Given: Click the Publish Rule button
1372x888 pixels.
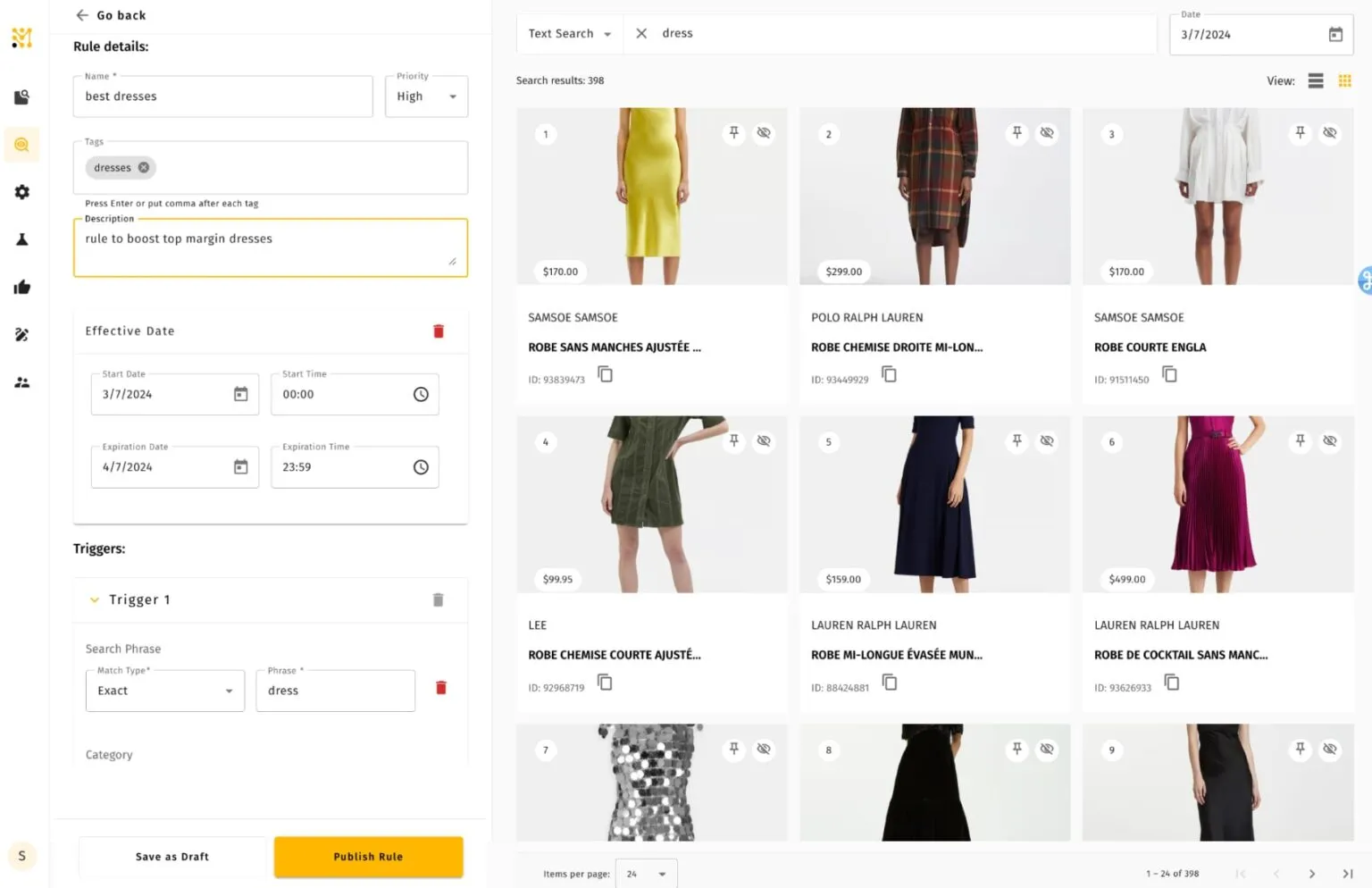Looking at the screenshot, I should (x=368, y=856).
